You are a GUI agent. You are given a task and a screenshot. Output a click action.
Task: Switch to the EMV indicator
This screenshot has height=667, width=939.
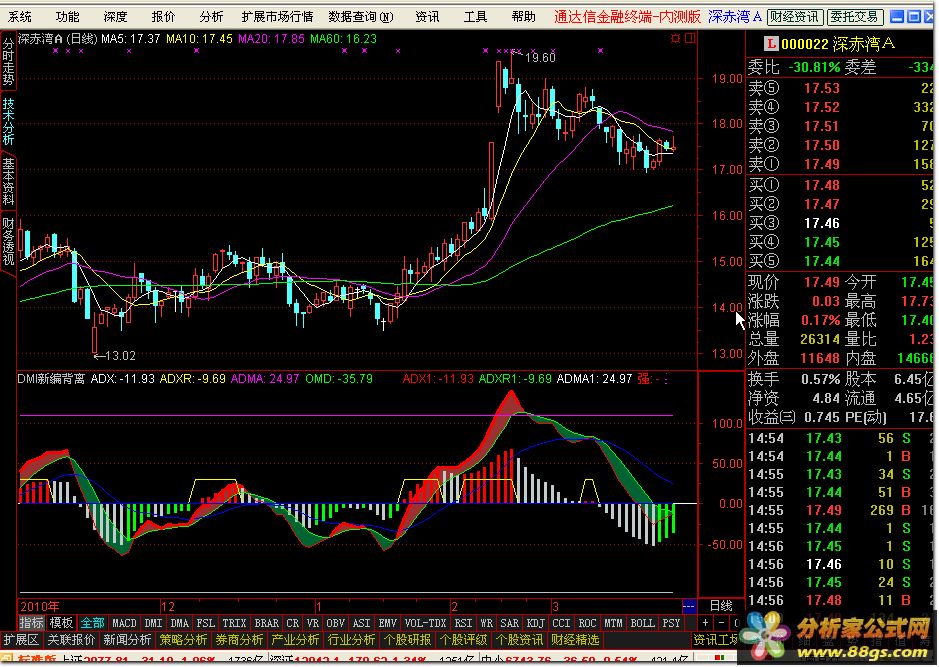[387, 623]
